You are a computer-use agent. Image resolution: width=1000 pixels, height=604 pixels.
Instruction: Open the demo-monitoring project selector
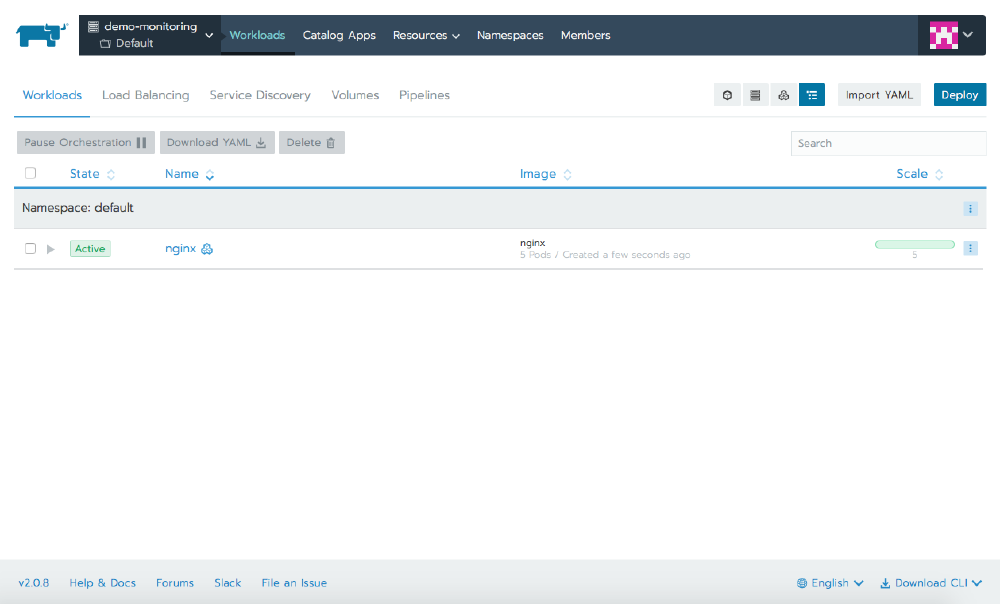coord(148,33)
